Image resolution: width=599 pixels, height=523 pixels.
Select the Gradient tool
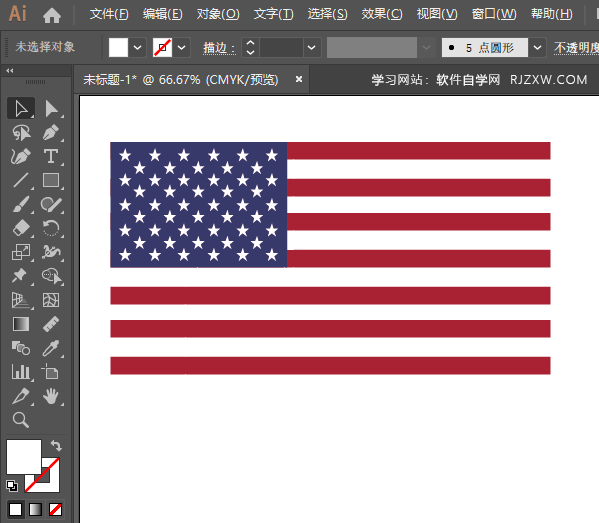[21, 324]
